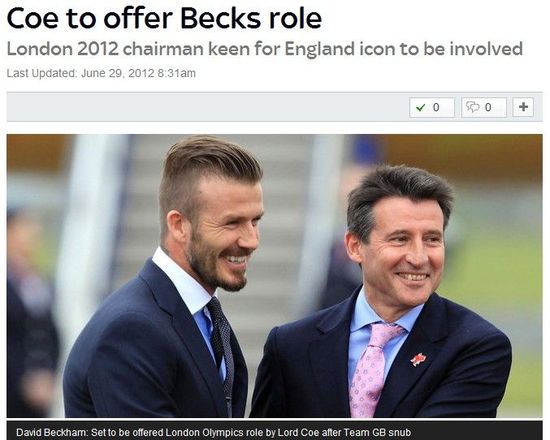
Task: Click the green checkmark recommend icon
Action: coord(420,107)
